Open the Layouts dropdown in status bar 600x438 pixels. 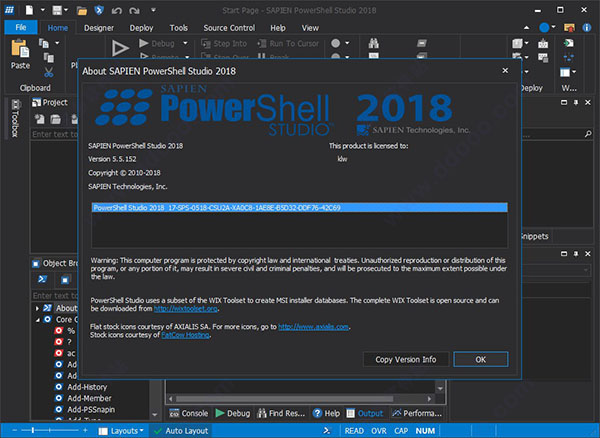point(121,431)
